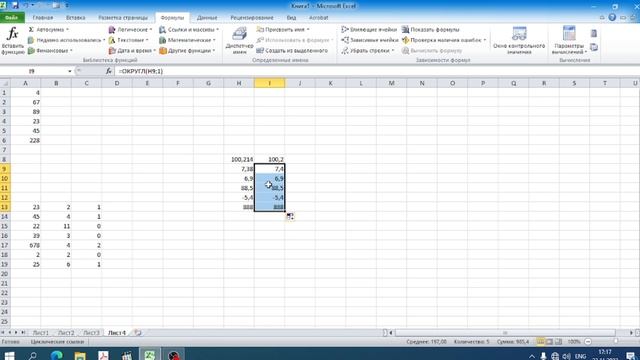Click the taskbar search icon
Viewport: 640px width, 360px height.
coord(33,356)
